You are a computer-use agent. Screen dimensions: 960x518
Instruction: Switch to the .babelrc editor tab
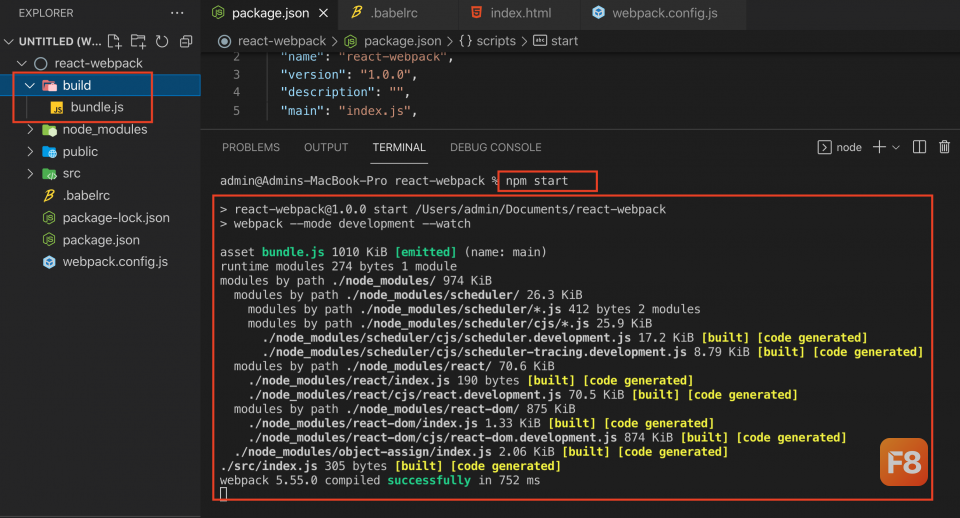pyautogui.click(x=398, y=13)
